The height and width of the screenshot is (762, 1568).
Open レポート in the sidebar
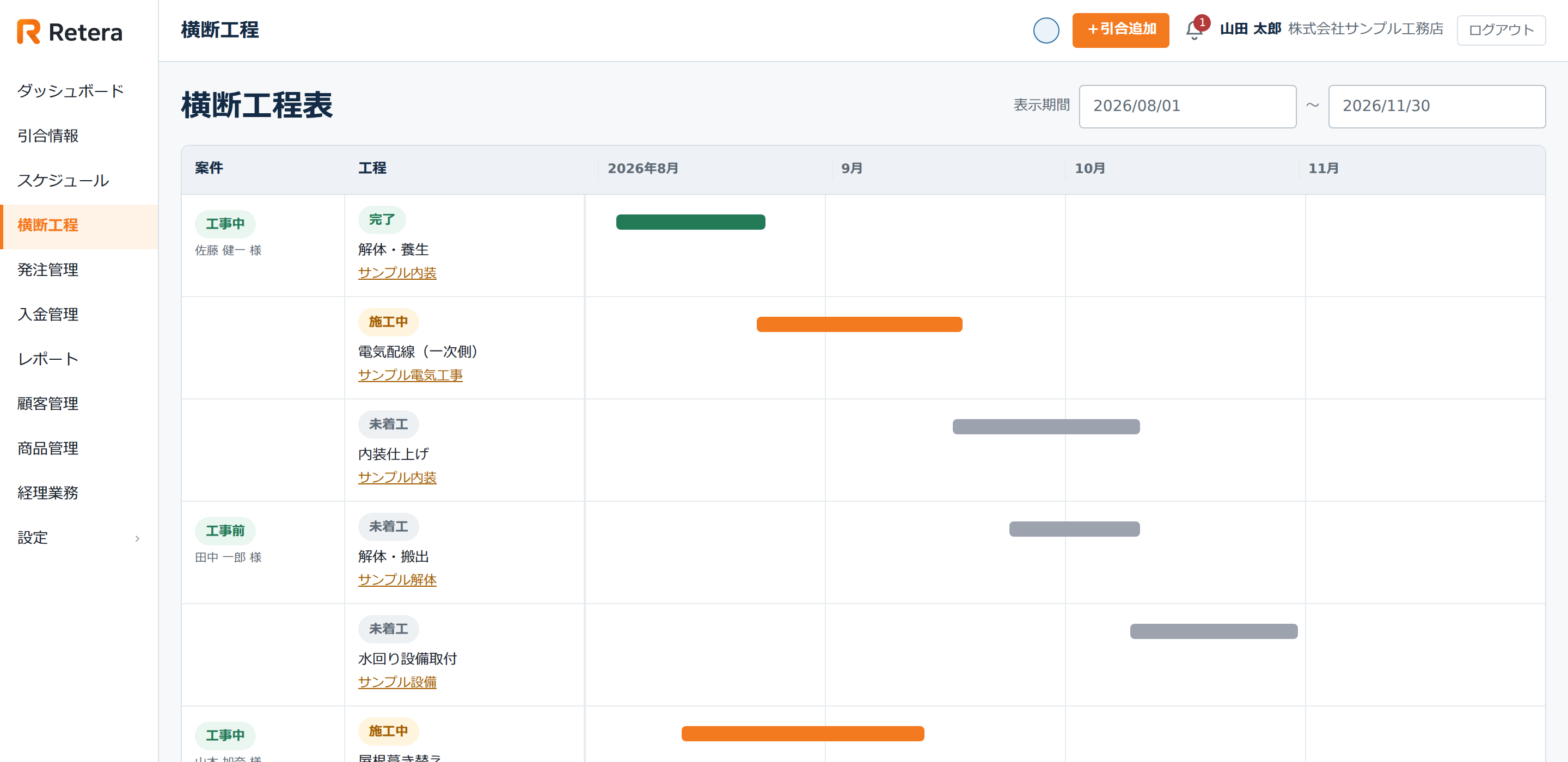[79, 359]
